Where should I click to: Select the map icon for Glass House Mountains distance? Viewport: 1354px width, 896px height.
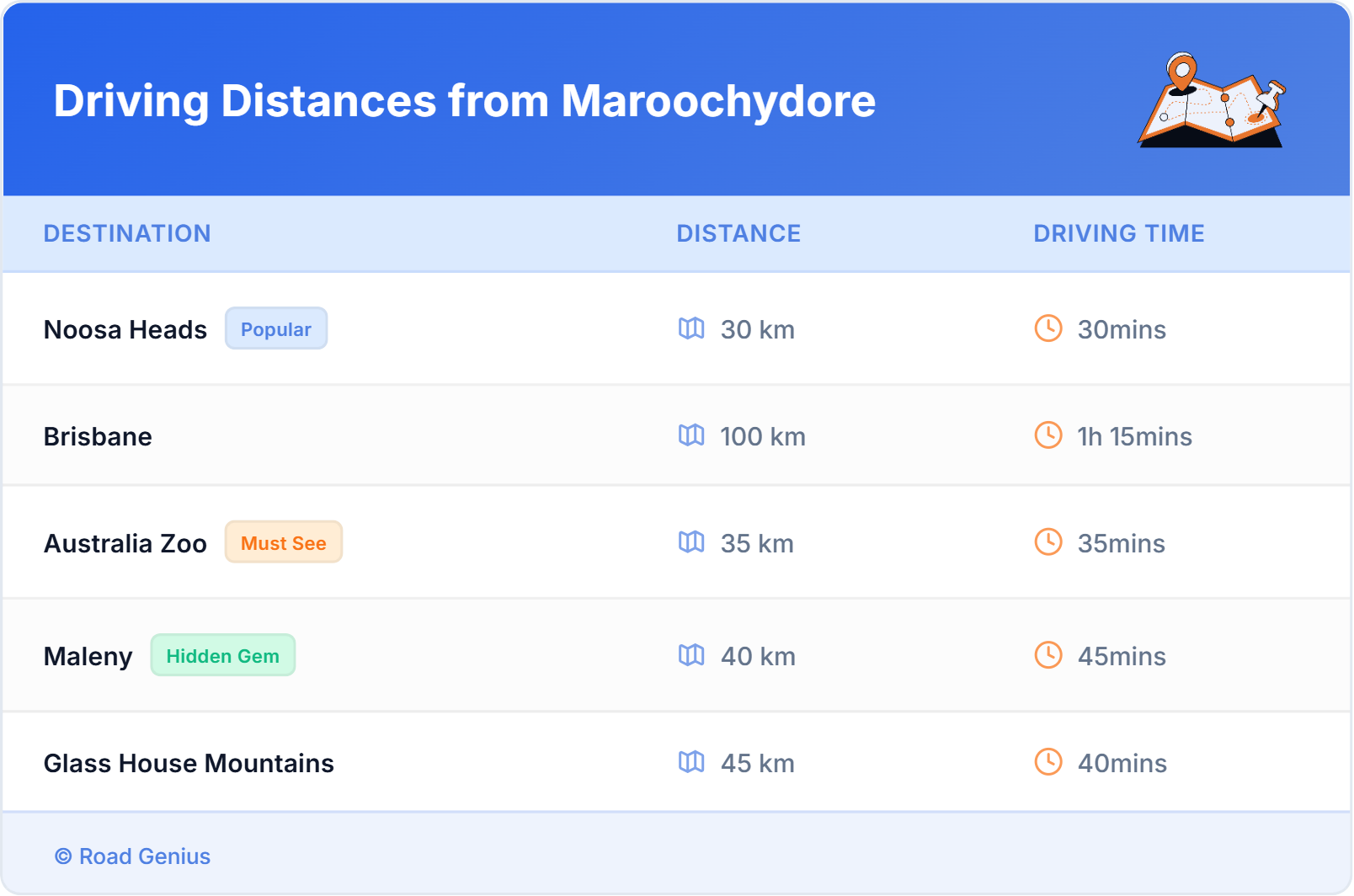(x=692, y=763)
